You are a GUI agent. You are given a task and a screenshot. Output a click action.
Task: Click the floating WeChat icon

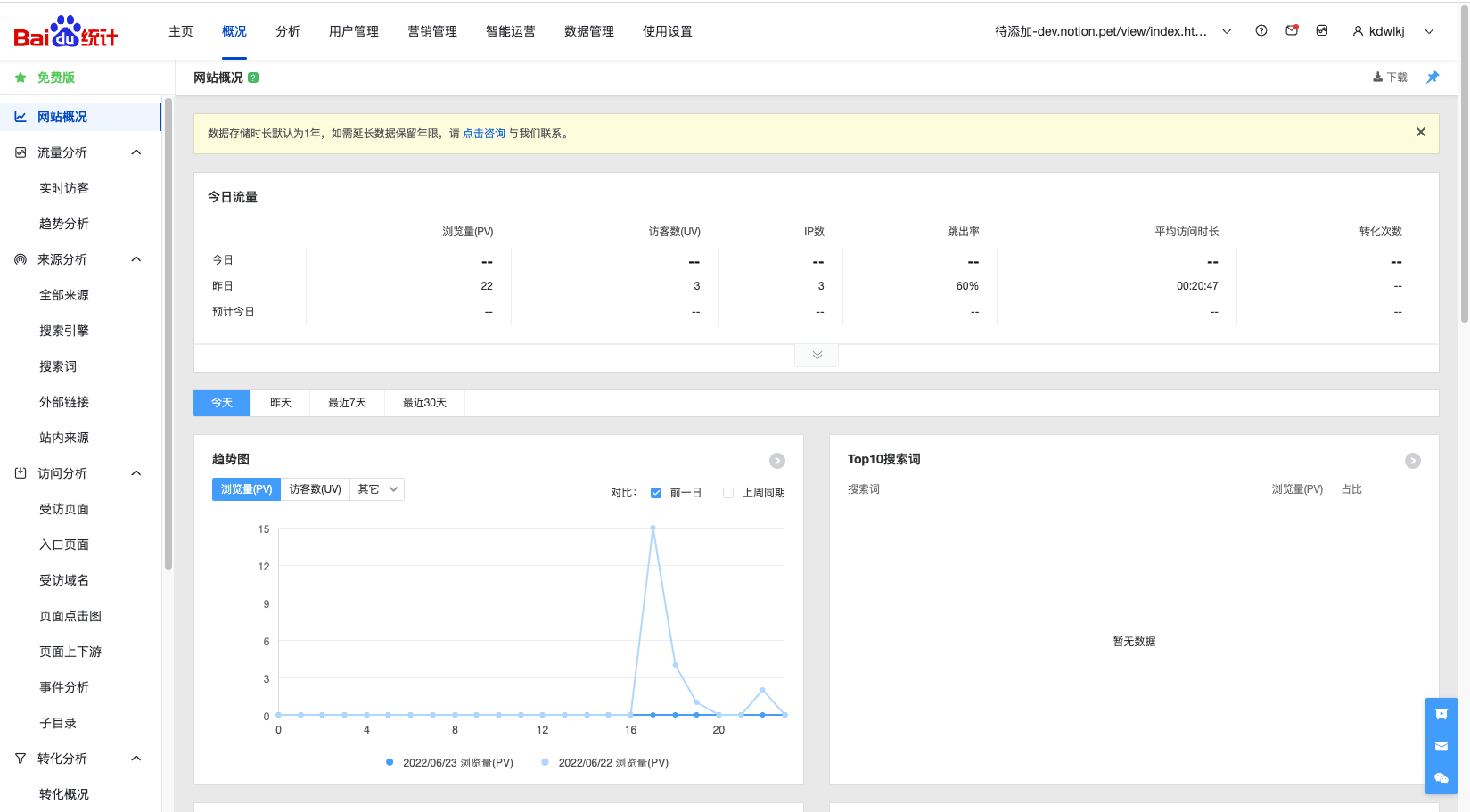pos(1441,778)
